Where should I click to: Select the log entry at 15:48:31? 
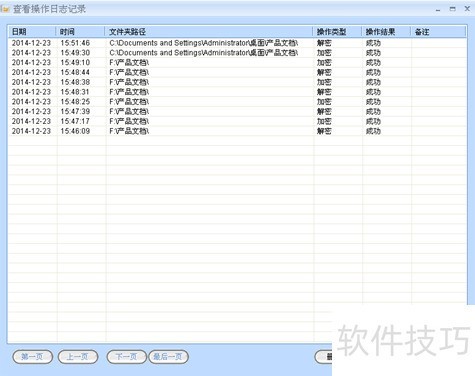pyautogui.click(x=237, y=92)
